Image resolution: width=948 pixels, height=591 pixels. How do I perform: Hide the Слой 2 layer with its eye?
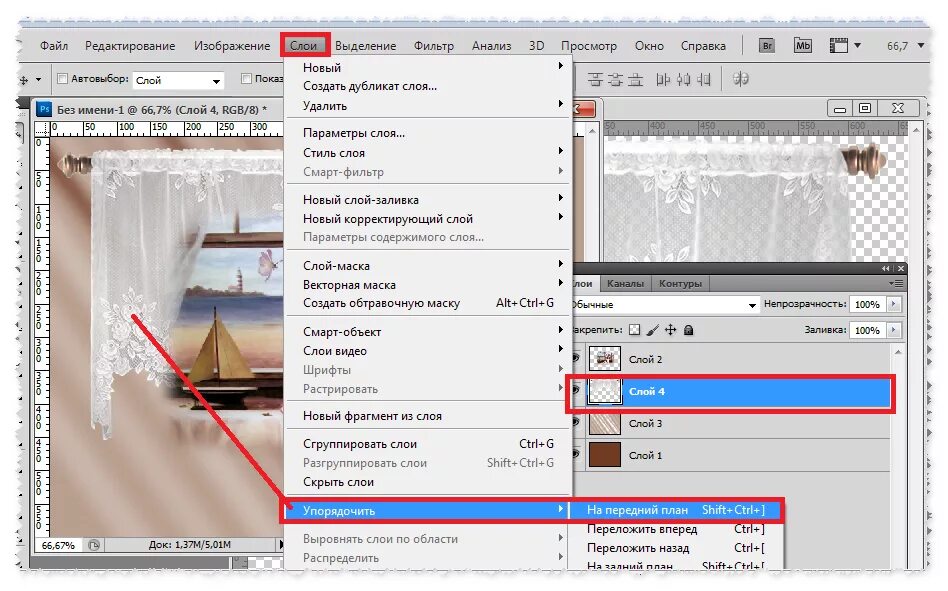(574, 358)
